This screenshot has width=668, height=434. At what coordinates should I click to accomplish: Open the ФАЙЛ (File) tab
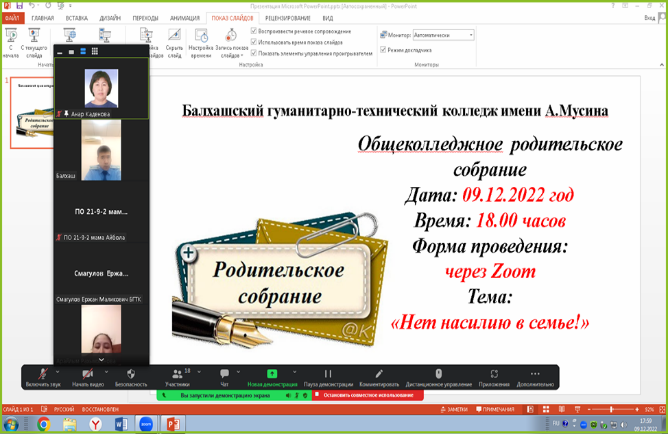(x=13, y=18)
